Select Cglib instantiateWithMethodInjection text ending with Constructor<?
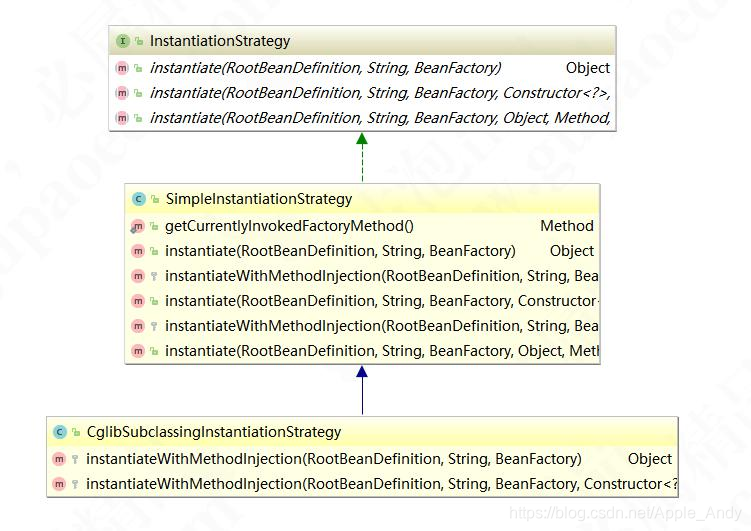This screenshot has width=751, height=531. coord(382,484)
